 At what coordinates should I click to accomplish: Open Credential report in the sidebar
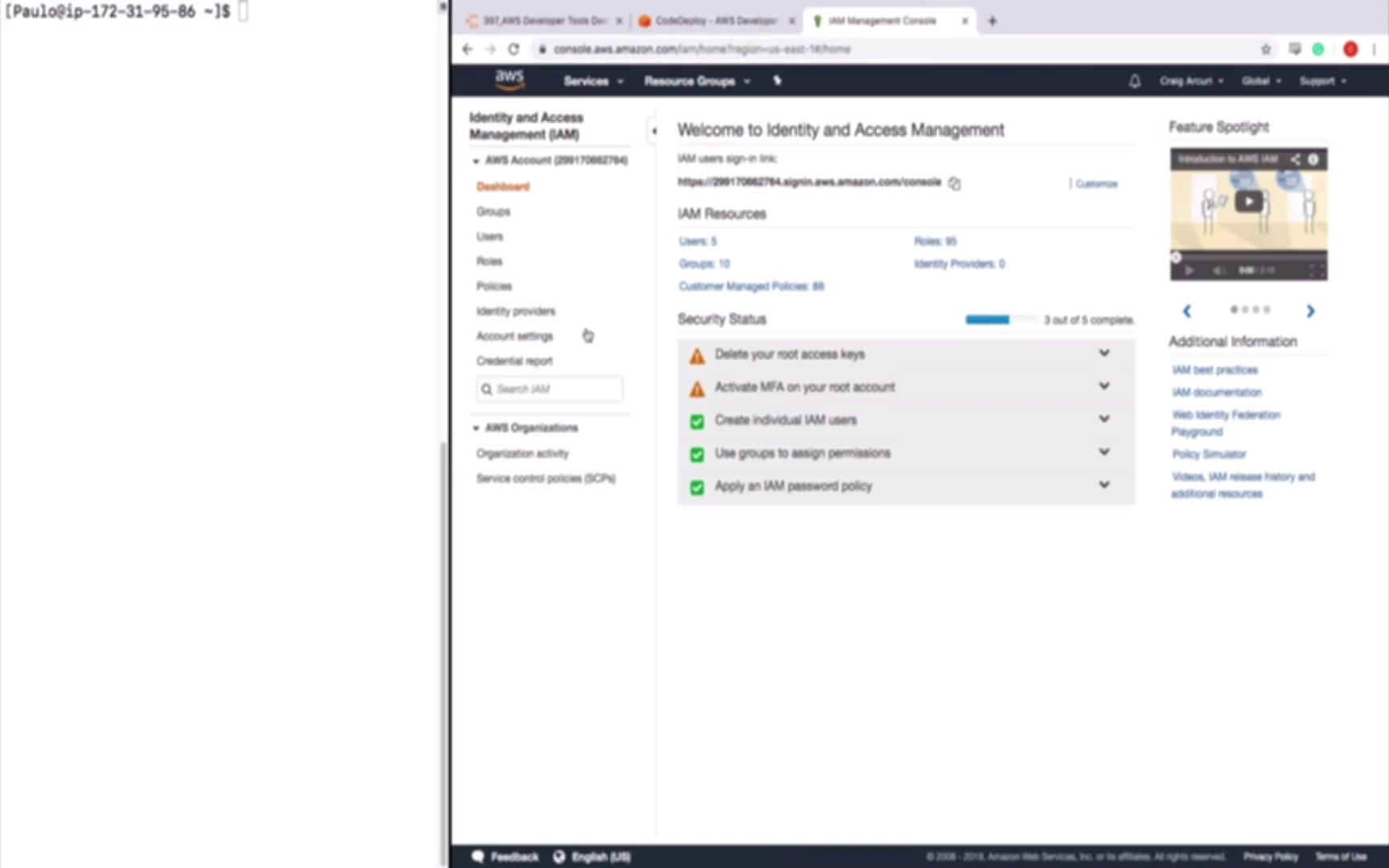(514, 361)
